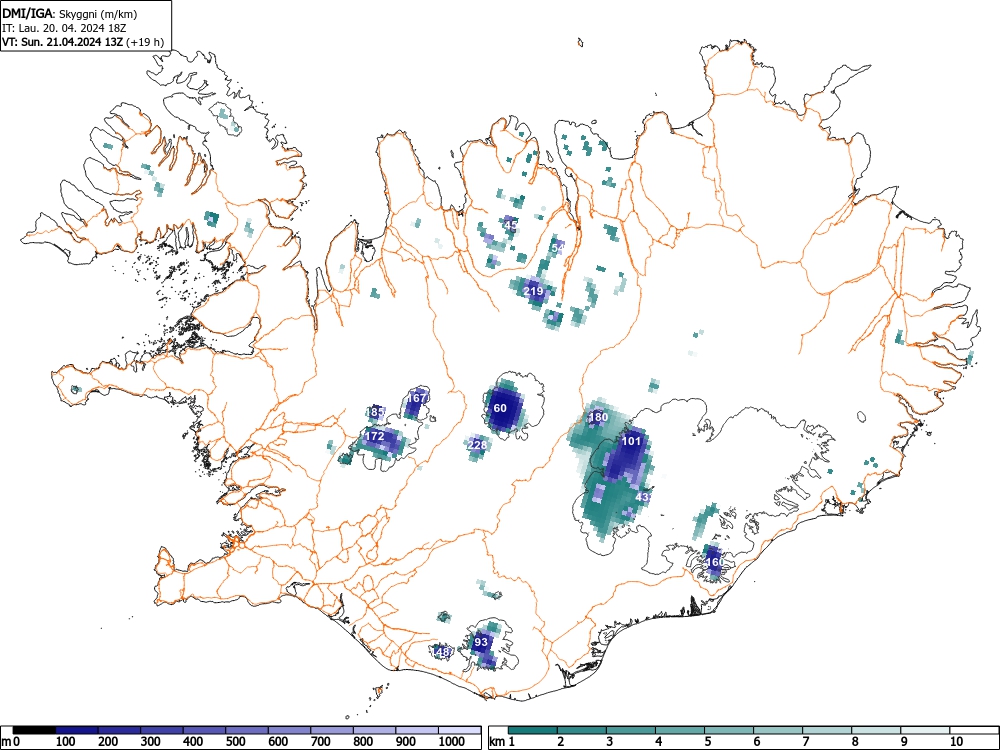Click the km legend label '3'
Viewport: 1000px width, 750px height.
point(610,742)
